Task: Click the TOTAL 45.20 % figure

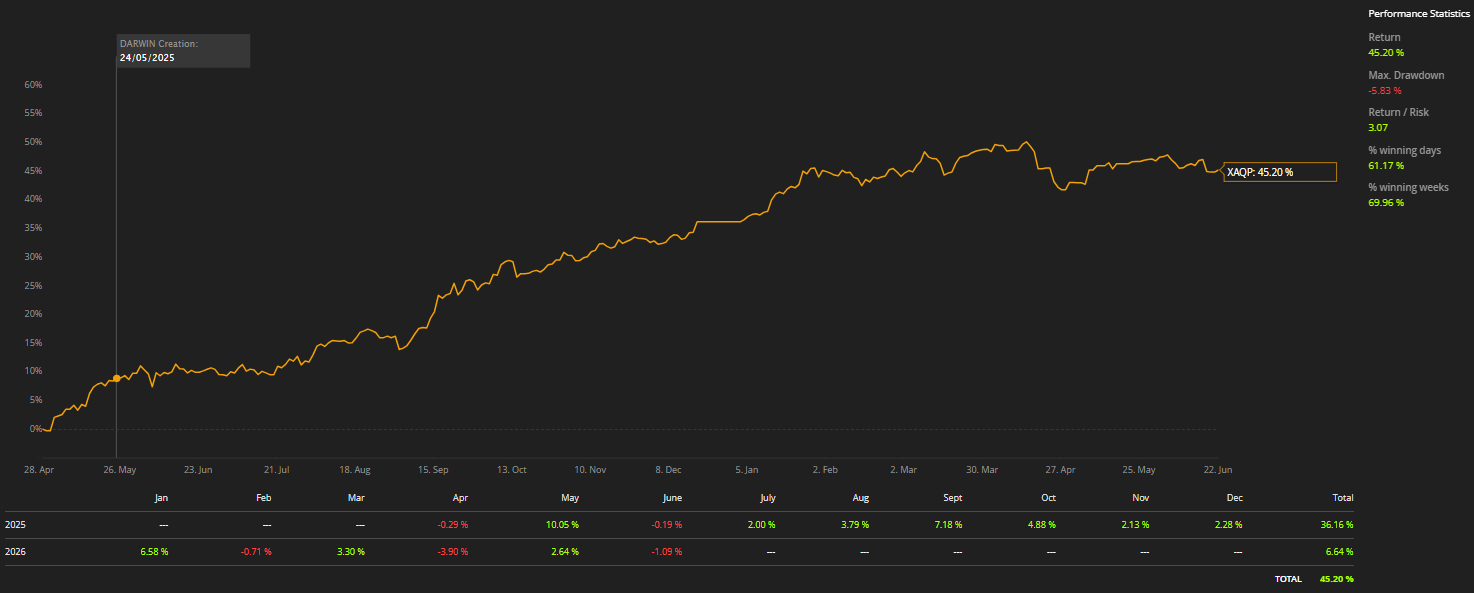Action: tap(1336, 579)
